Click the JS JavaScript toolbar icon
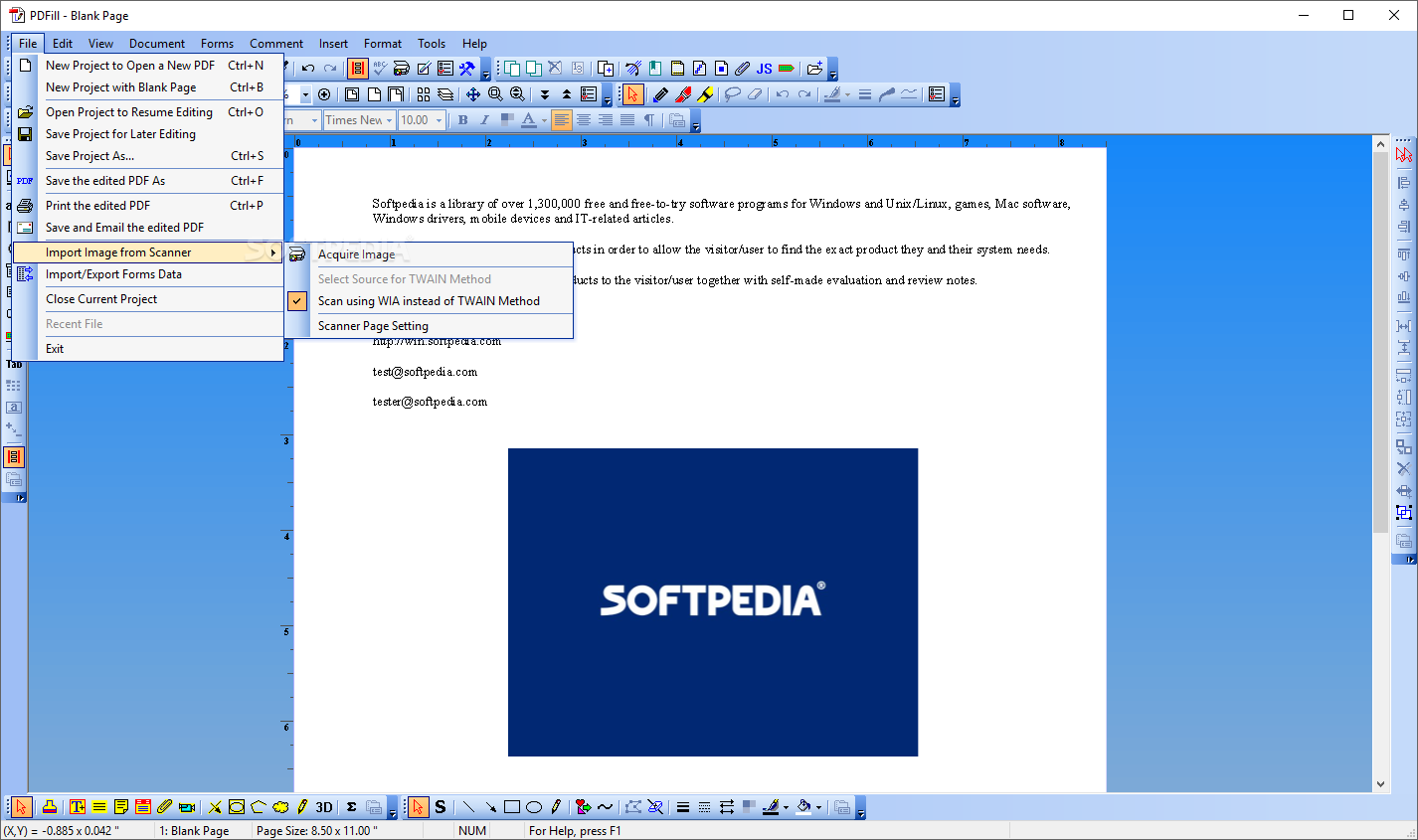1418x840 pixels. [764, 69]
